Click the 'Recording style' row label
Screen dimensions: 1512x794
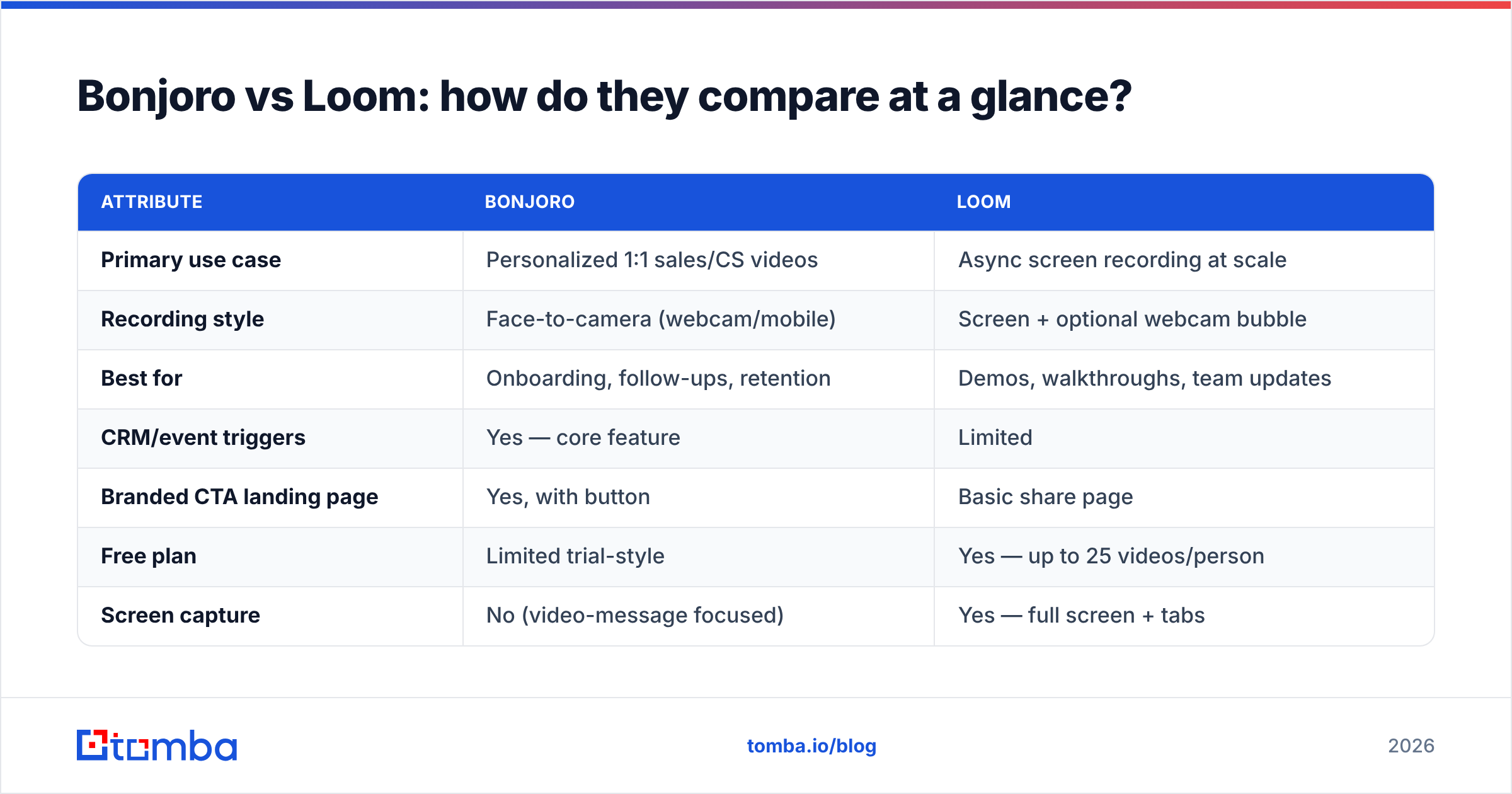pos(183,319)
